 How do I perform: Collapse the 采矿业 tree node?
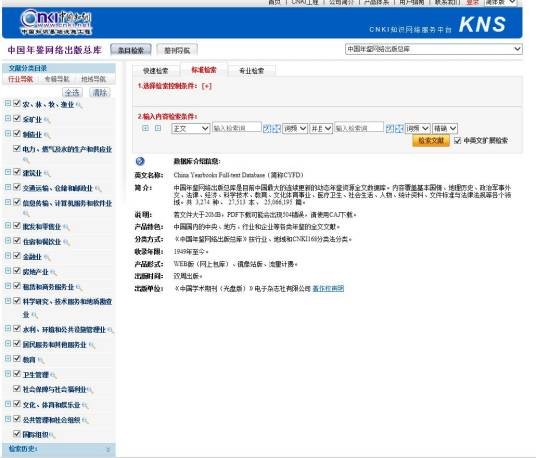[8, 118]
